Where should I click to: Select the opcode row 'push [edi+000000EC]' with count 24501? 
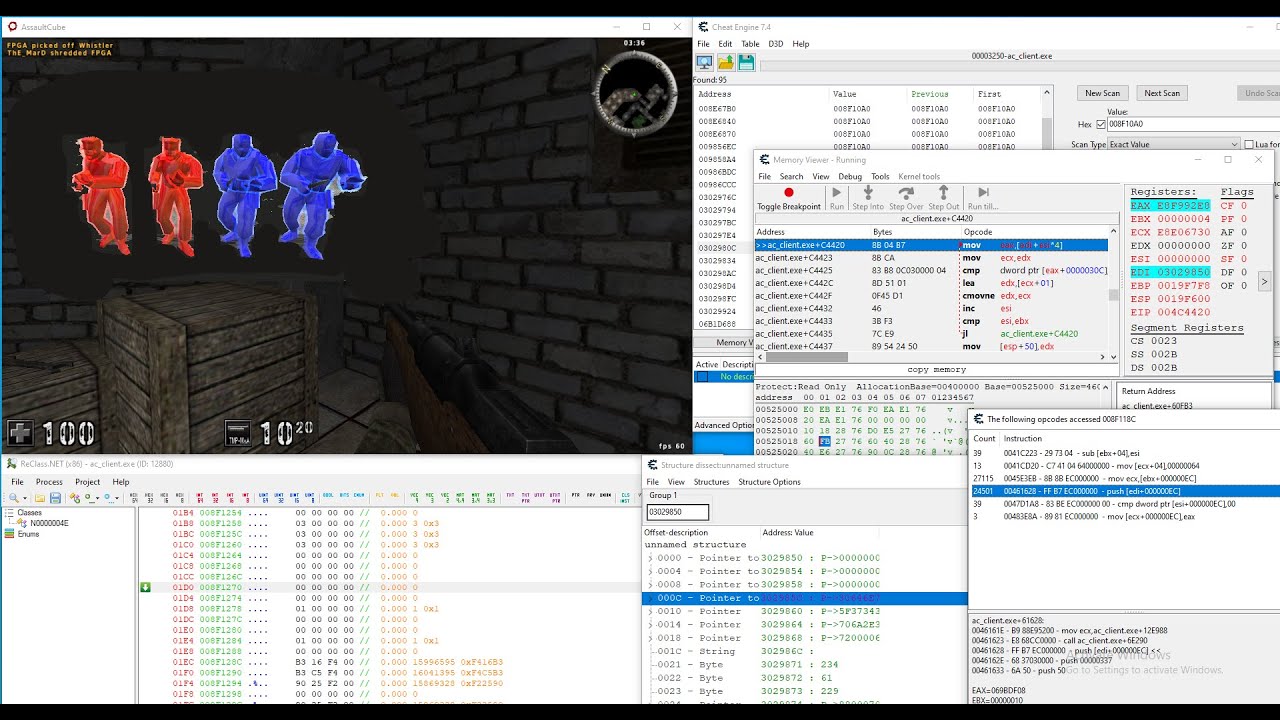point(1125,491)
